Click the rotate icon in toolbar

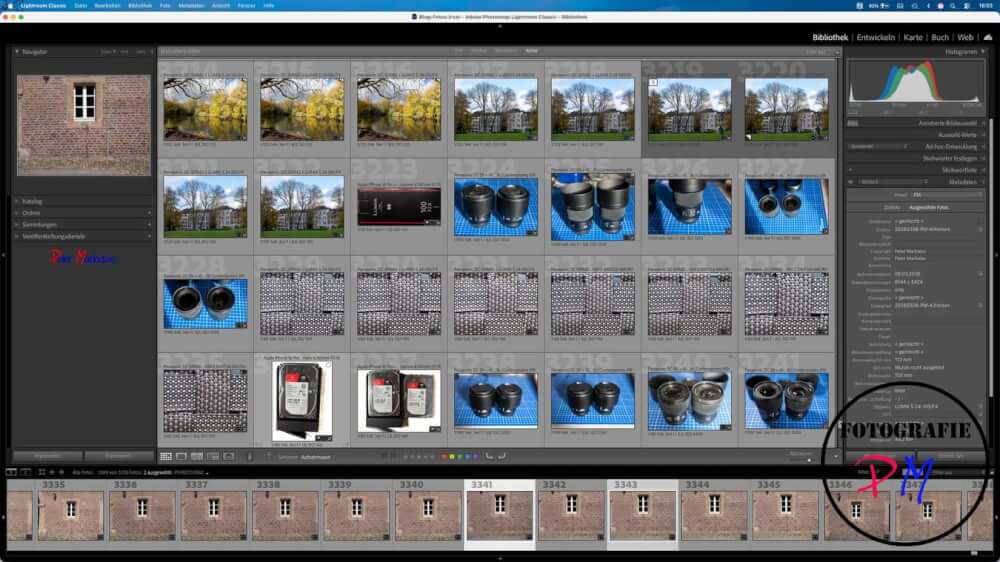[488, 456]
